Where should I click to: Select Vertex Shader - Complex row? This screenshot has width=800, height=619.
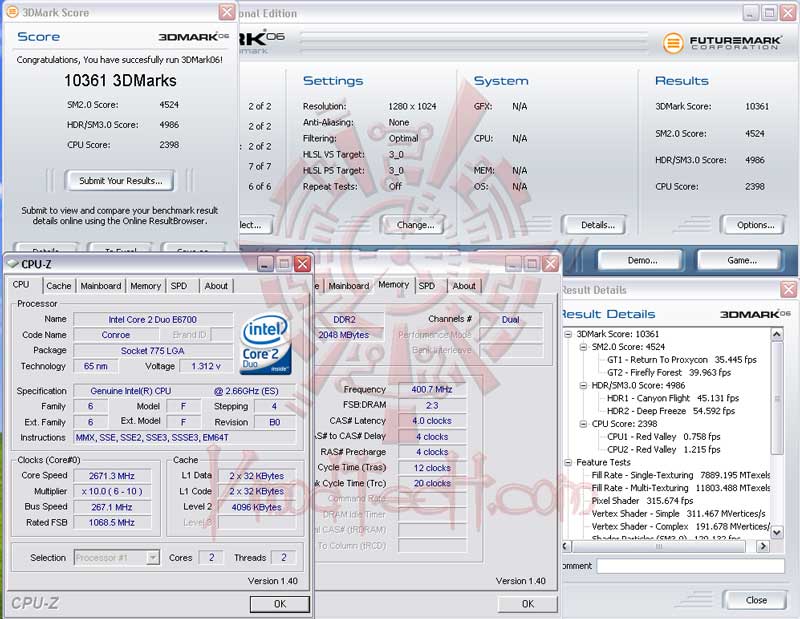pos(681,526)
